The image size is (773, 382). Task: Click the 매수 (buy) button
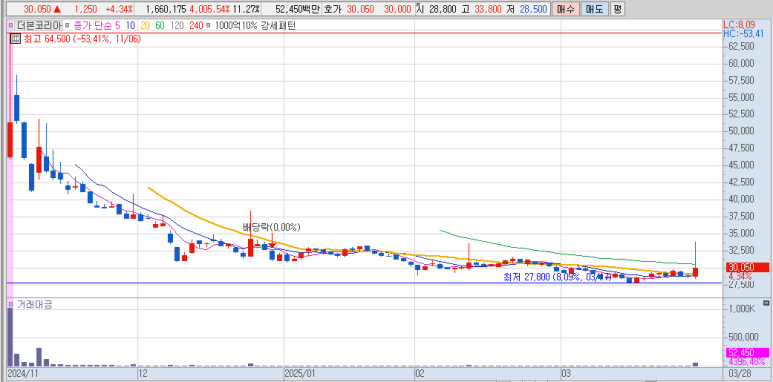coord(565,9)
